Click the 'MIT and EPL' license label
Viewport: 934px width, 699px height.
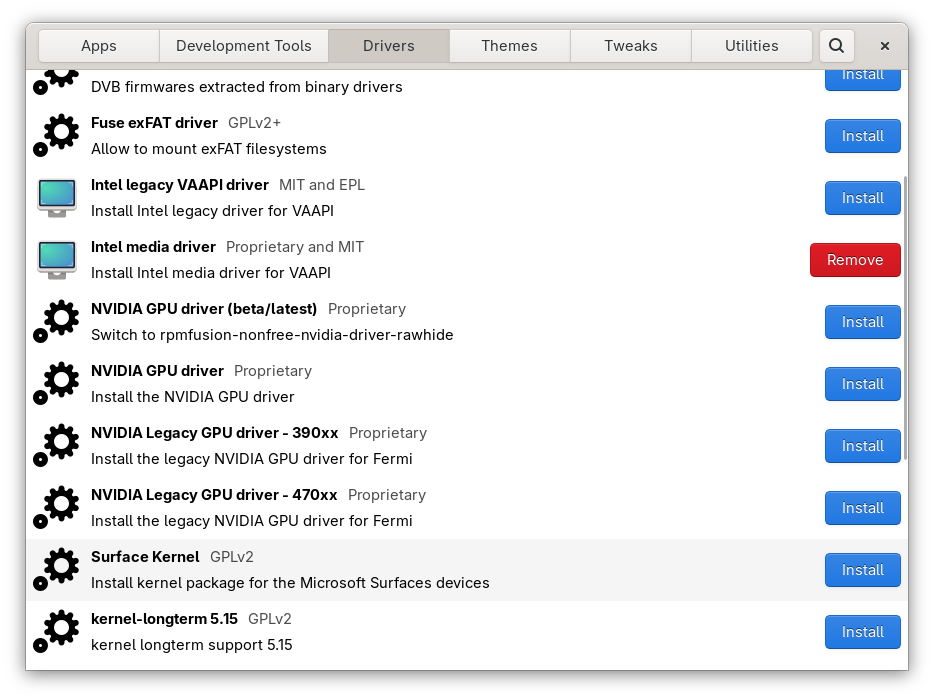(x=322, y=185)
